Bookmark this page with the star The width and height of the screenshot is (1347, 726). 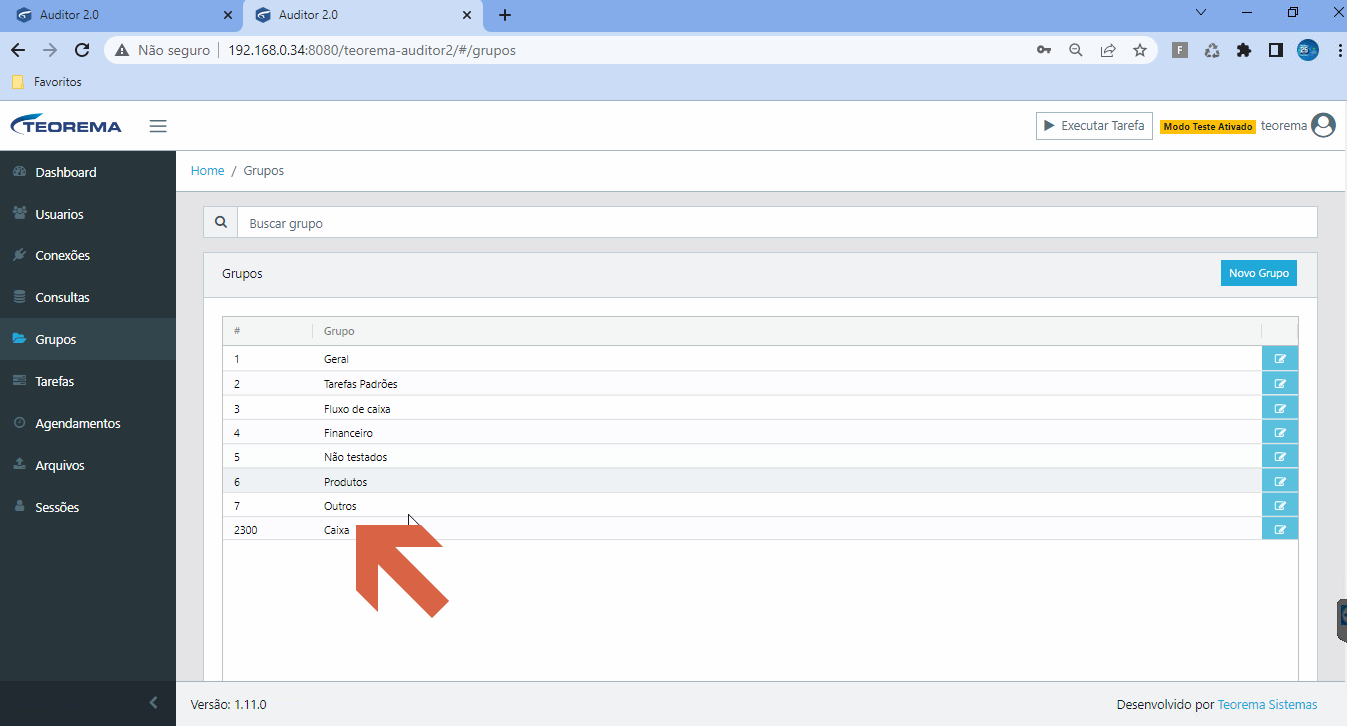[x=1140, y=50]
